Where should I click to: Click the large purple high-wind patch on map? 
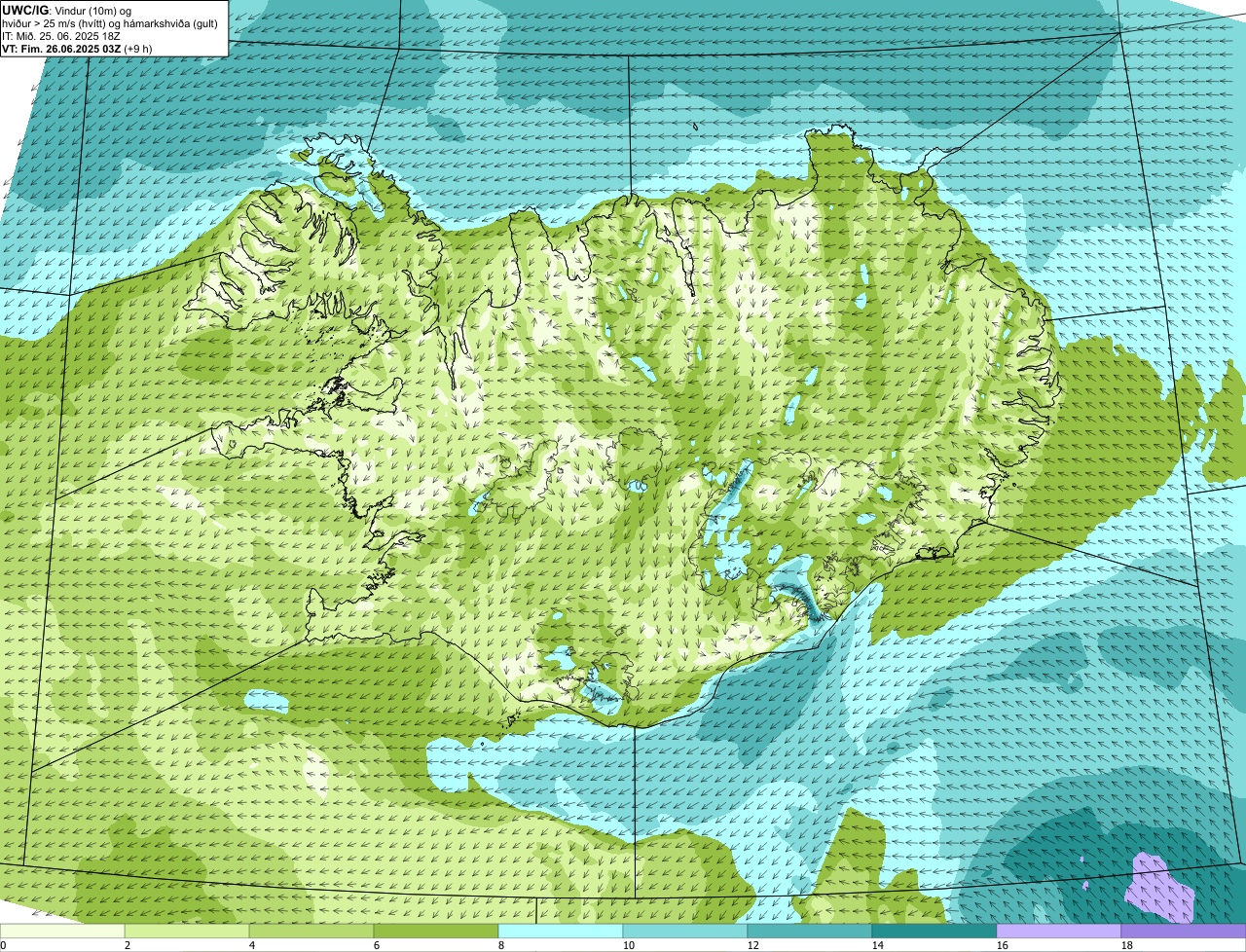[x=1161, y=889]
